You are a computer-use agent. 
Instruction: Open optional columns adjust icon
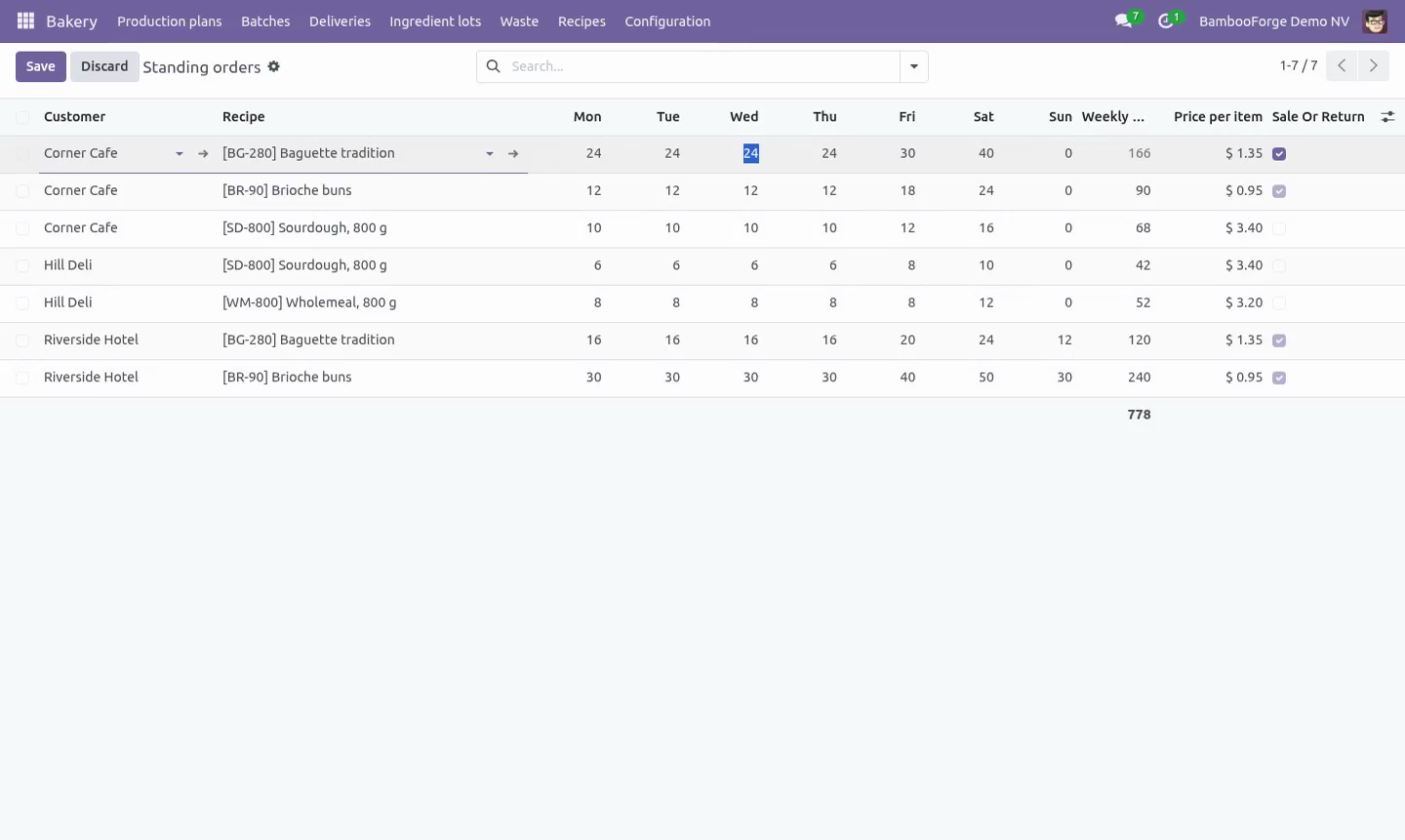[x=1387, y=116]
